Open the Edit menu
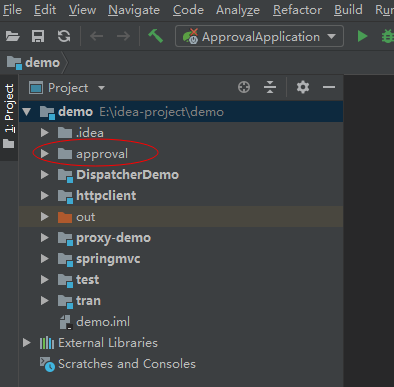The height and width of the screenshot is (387, 394). [x=45, y=10]
